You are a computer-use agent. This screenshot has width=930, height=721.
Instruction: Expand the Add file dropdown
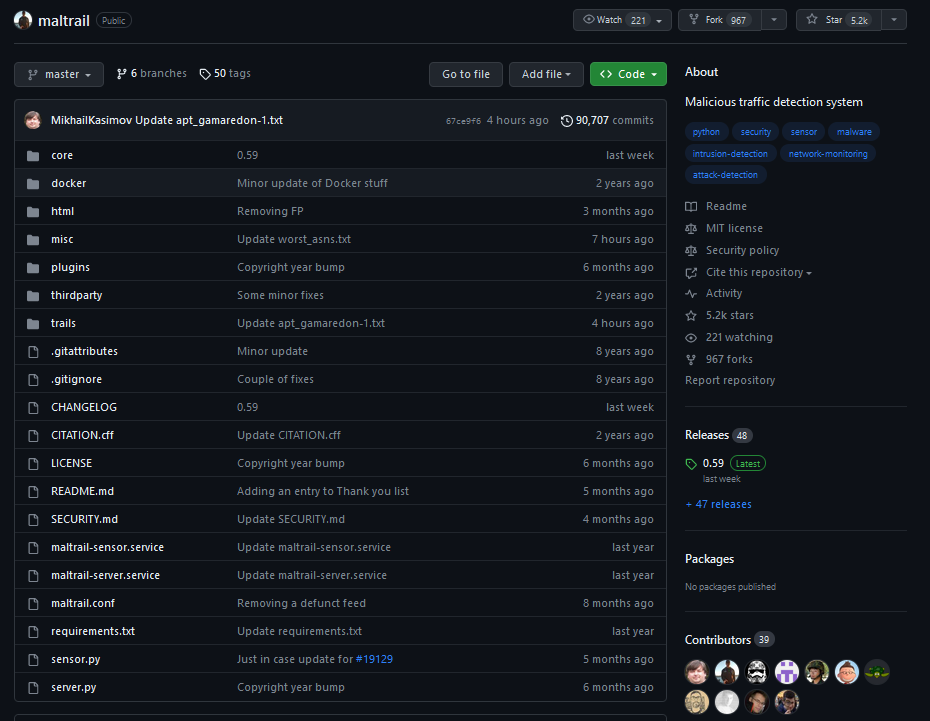point(546,75)
